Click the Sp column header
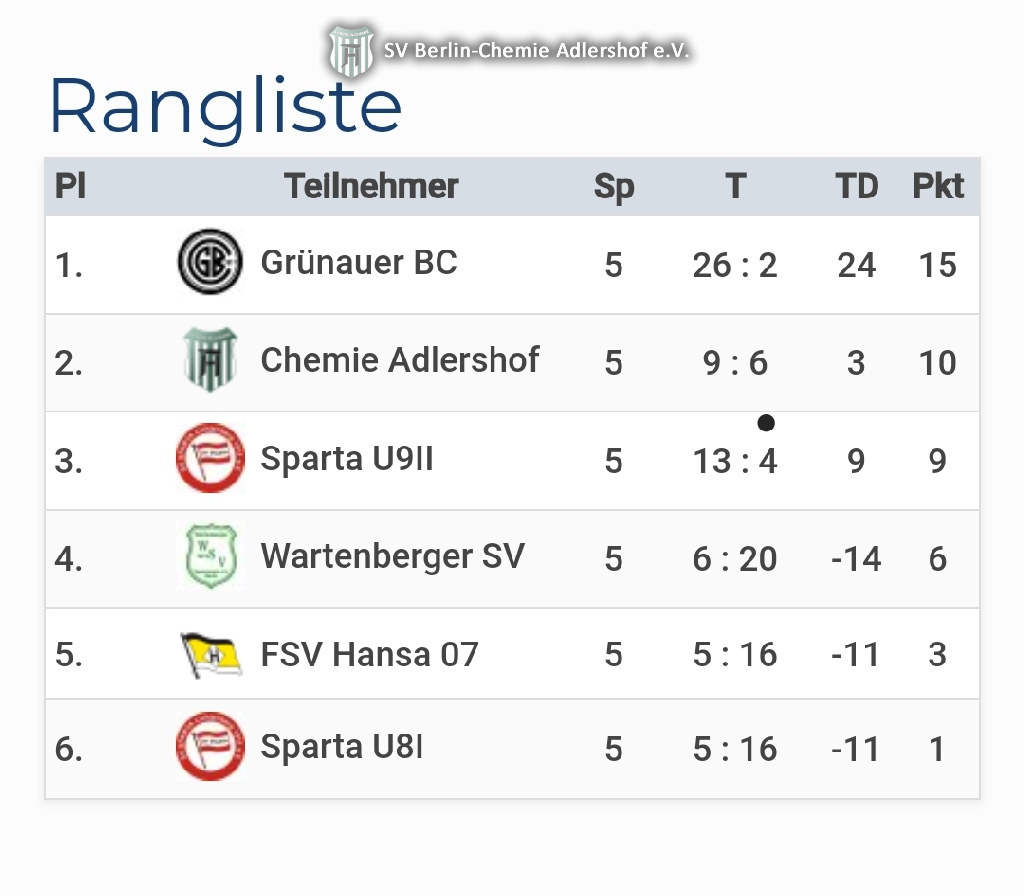The width and height of the screenshot is (1024, 896). pos(614,186)
